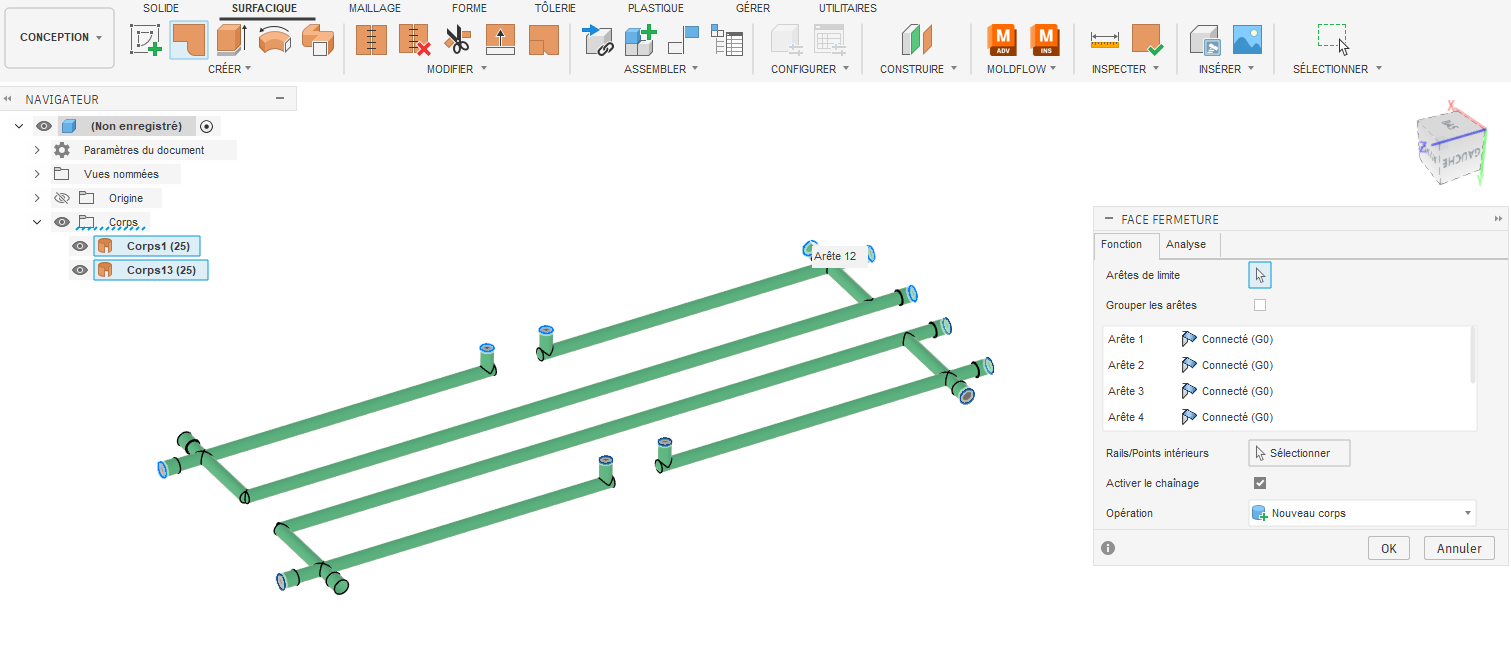Click the Insert image (canvas) icon
1511x653 pixels.
click(1247, 40)
